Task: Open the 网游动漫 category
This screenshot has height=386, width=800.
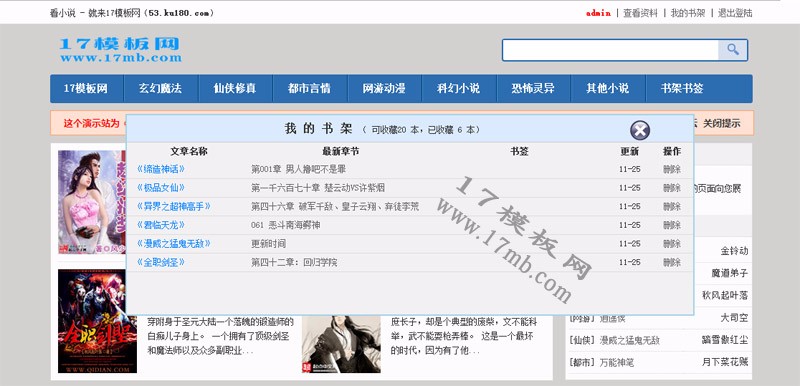Action: [384, 89]
